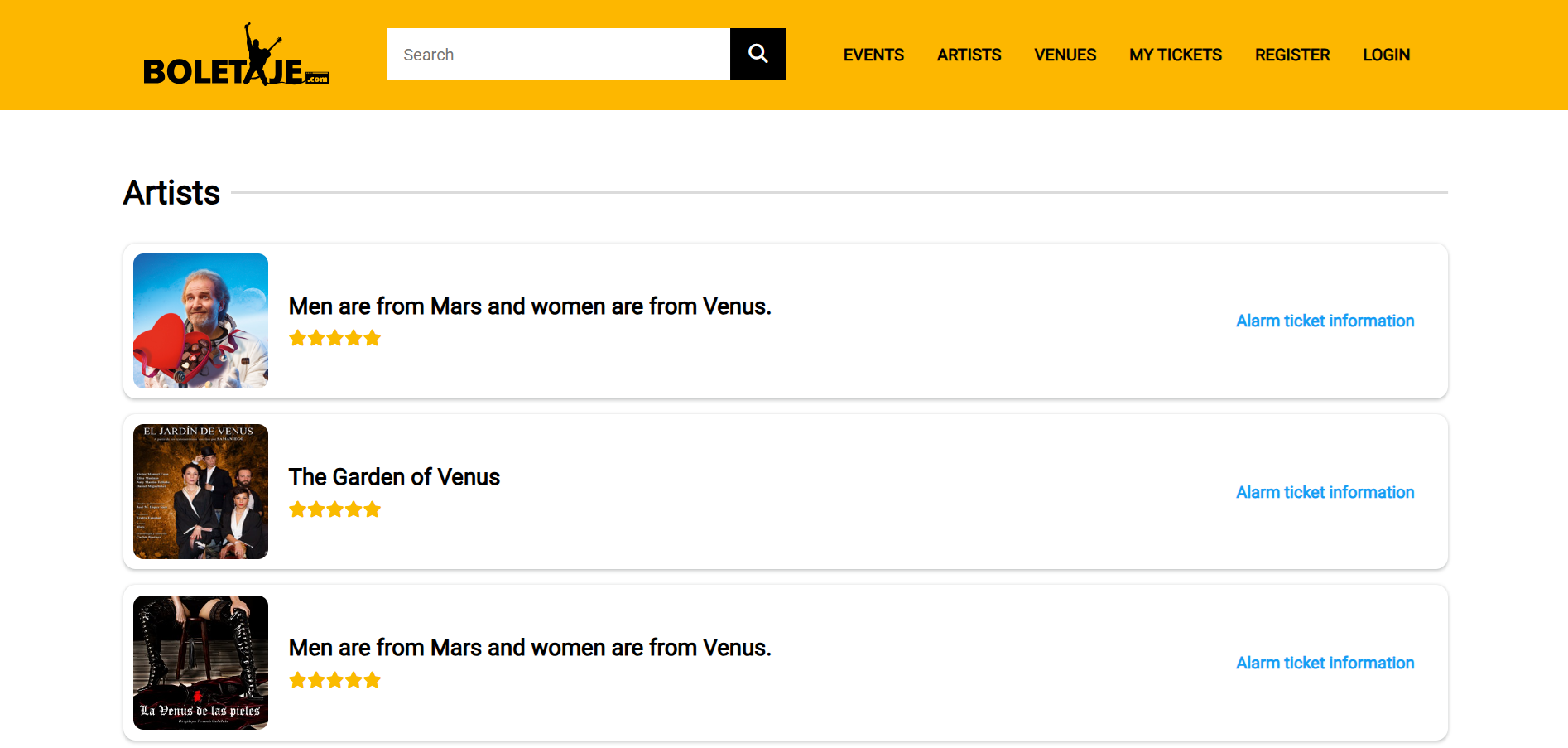The width and height of the screenshot is (1568, 748).
Task: Click star rating of first artist listing
Action: tap(334, 338)
